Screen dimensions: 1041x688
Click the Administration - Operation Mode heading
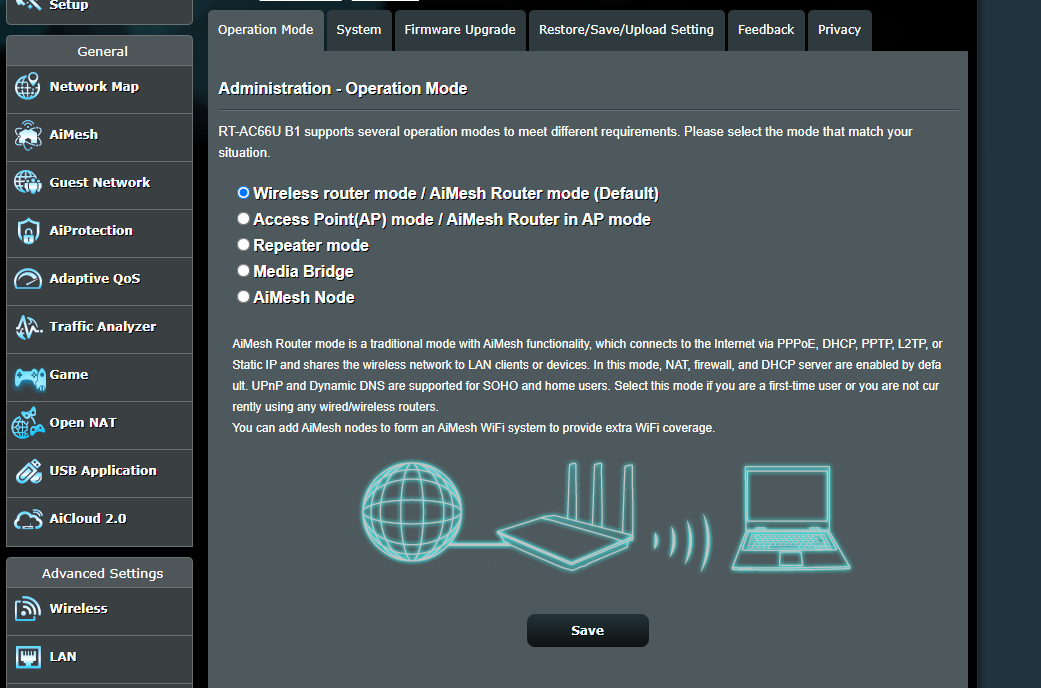tap(343, 88)
